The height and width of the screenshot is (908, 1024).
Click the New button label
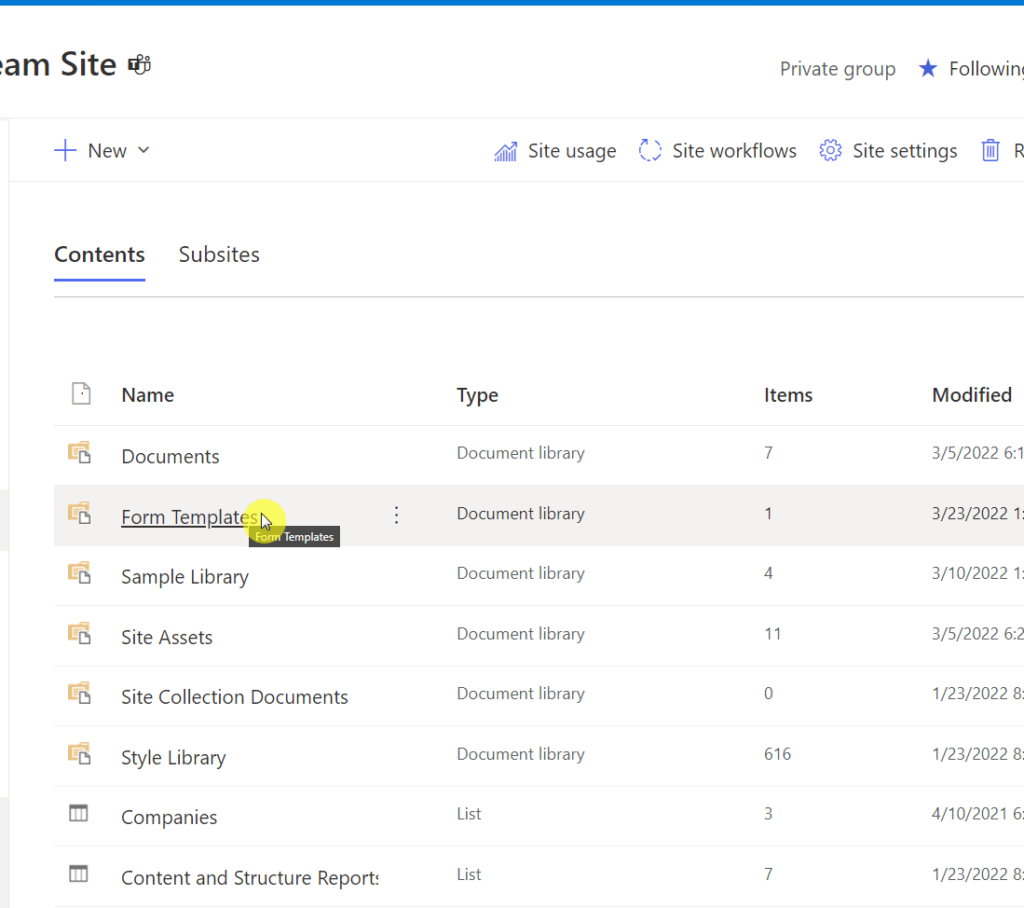tap(107, 151)
